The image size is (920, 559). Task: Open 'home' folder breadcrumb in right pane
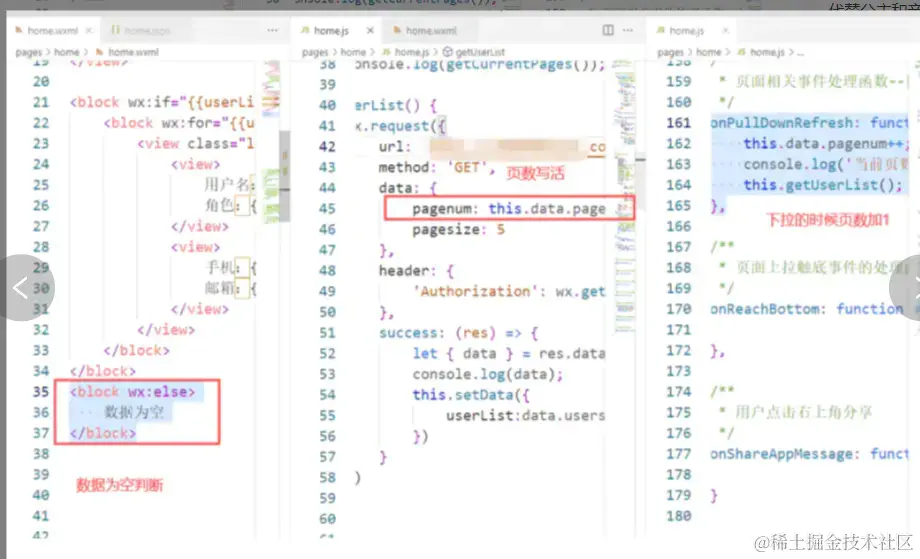pyautogui.click(x=708, y=52)
